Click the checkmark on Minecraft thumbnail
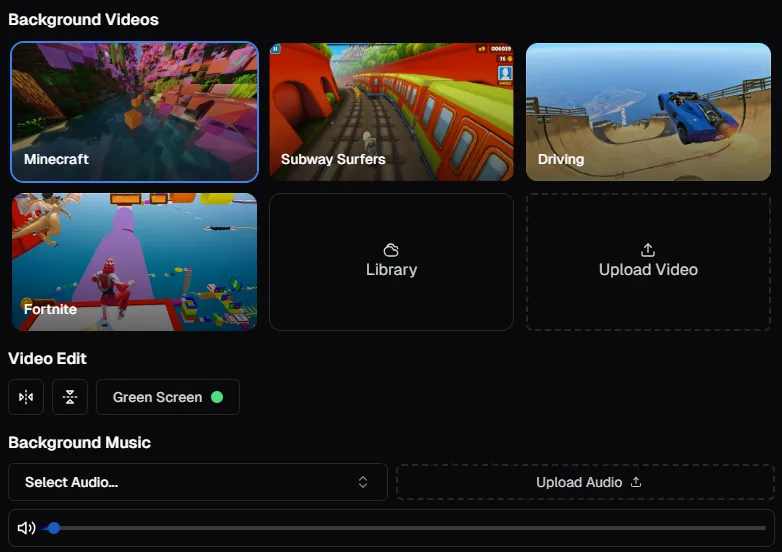The height and width of the screenshot is (552, 782). click(239, 60)
